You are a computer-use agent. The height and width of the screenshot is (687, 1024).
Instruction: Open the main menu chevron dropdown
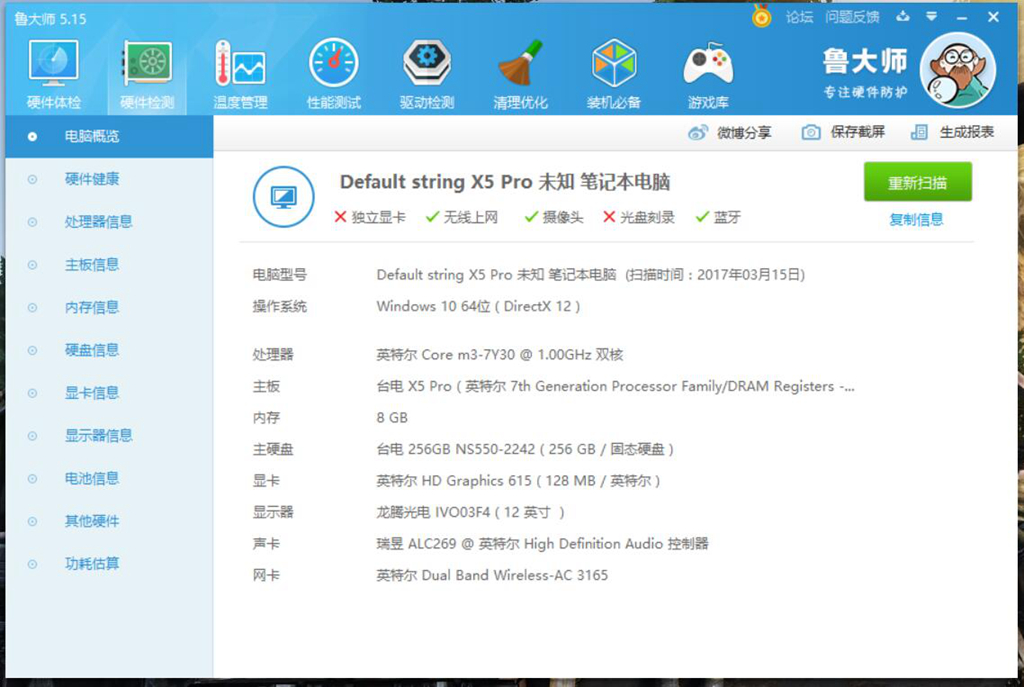(x=931, y=16)
